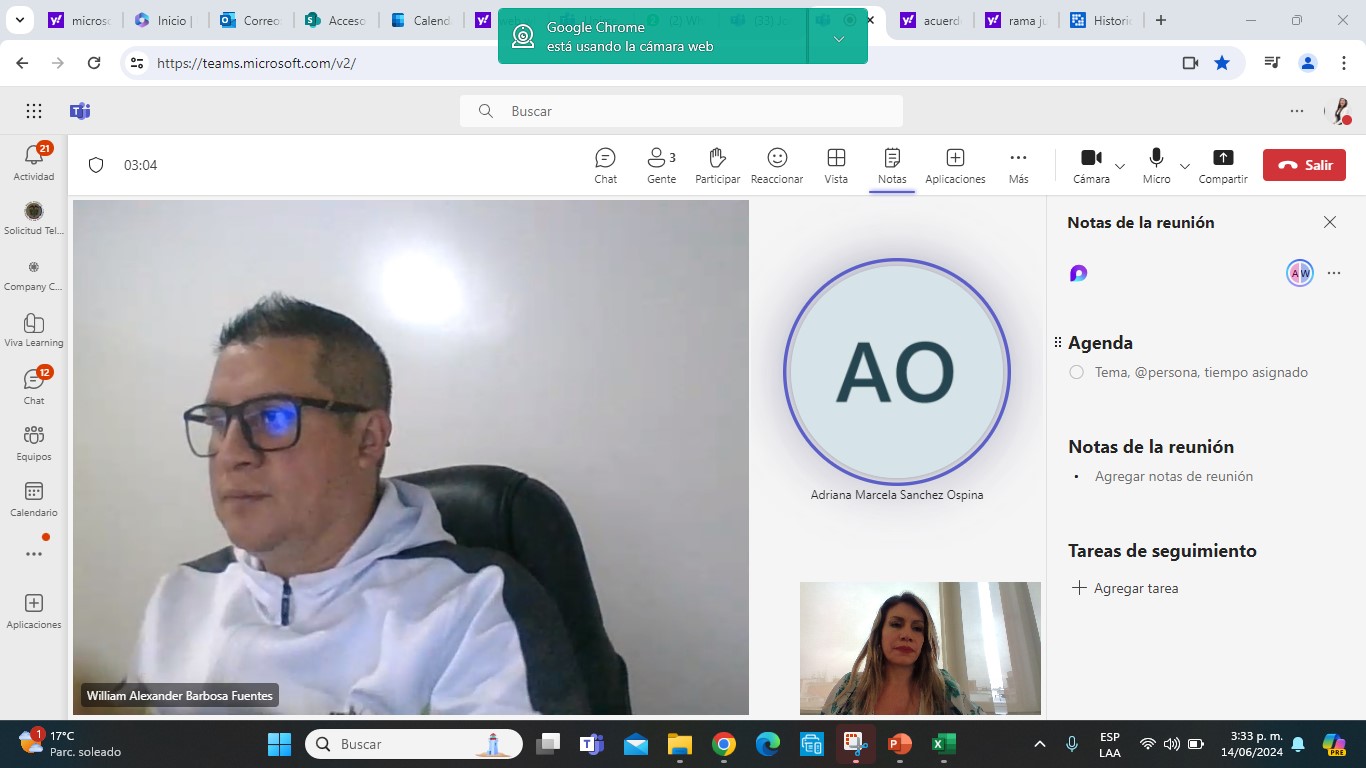The image size is (1366, 768).
Task: Select the Notas tab
Action: coord(892,166)
